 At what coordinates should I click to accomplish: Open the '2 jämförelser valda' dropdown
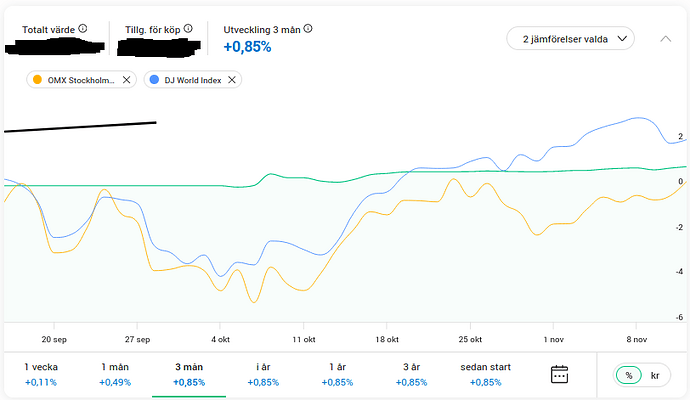tap(570, 39)
